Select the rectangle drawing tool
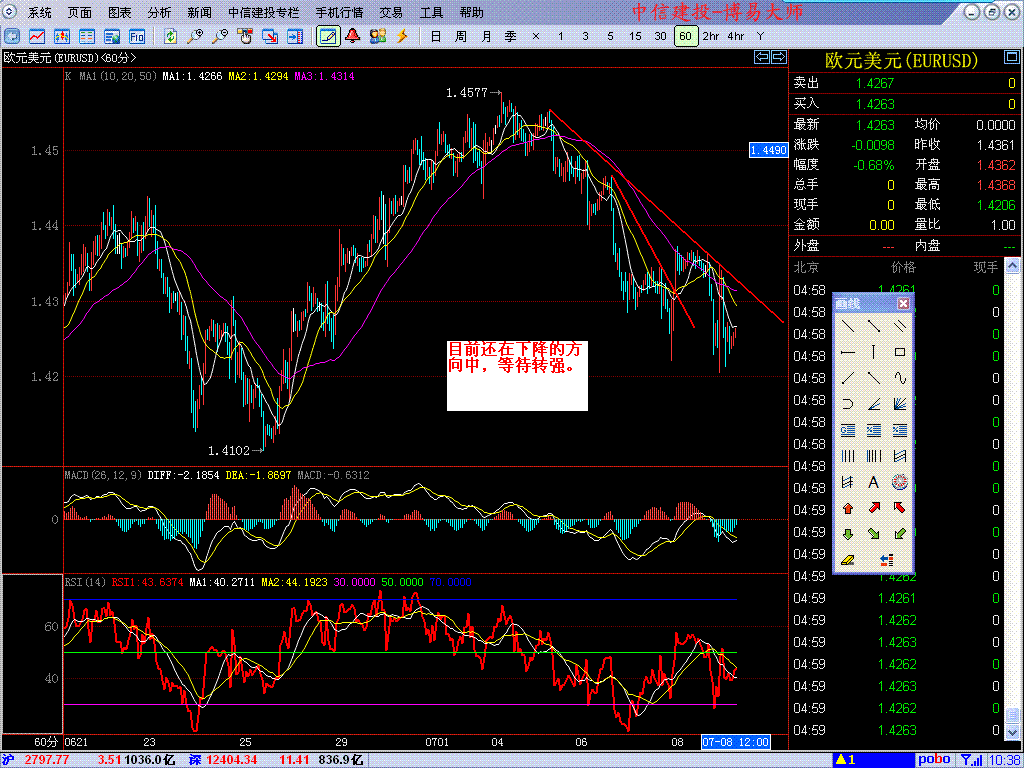This screenshot has height=768, width=1024. coord(900,352)
